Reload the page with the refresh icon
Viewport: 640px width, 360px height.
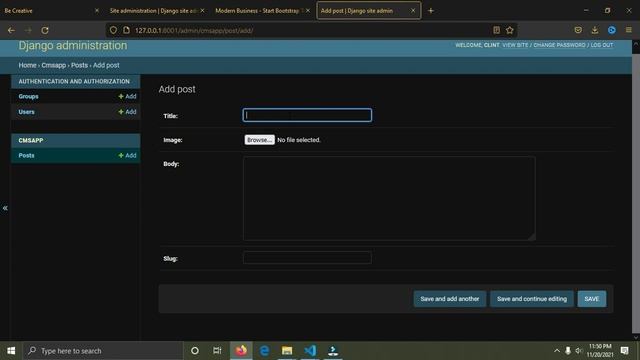coord(45,30)
